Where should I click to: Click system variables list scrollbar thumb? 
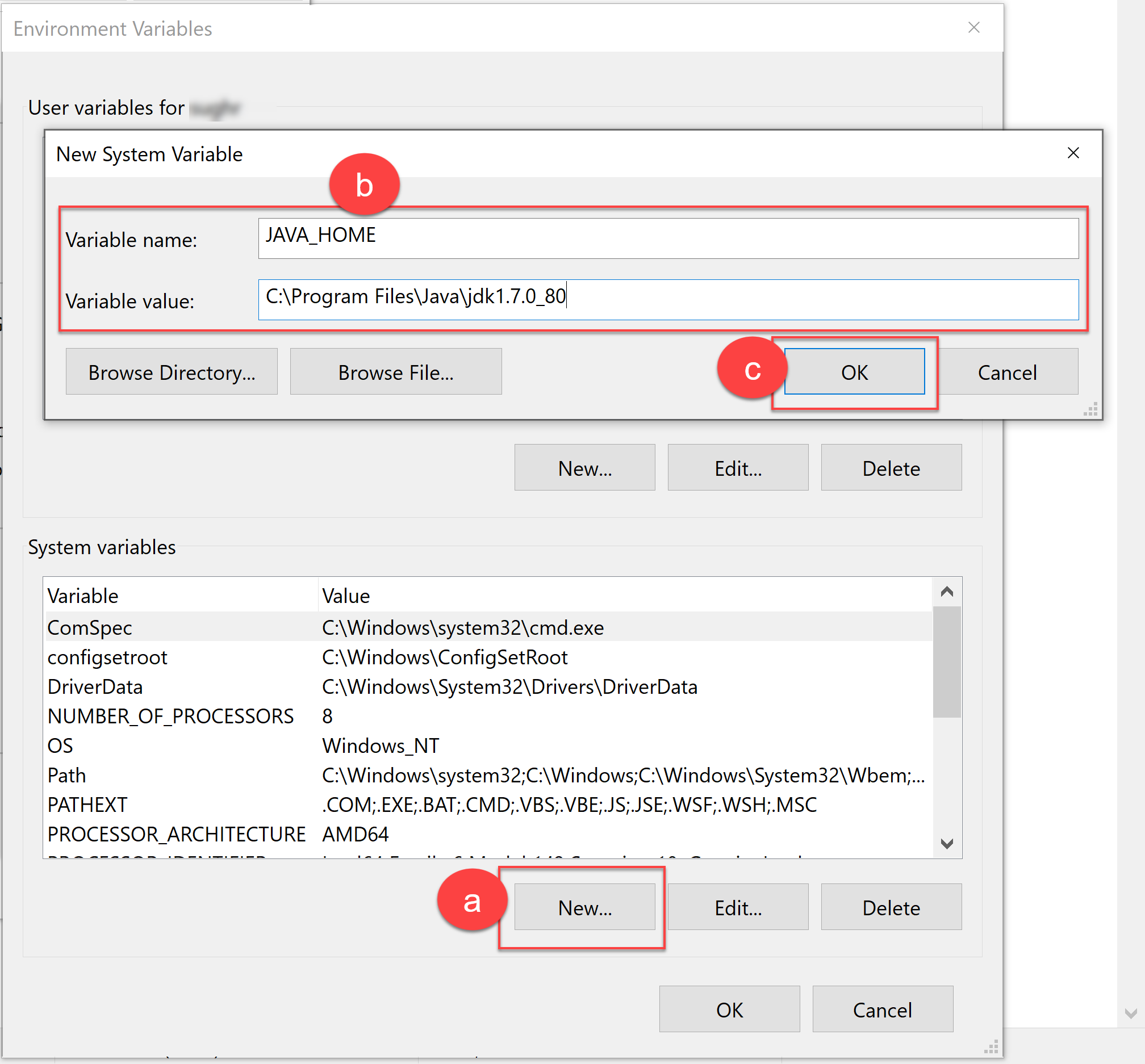tap(947, 662)
